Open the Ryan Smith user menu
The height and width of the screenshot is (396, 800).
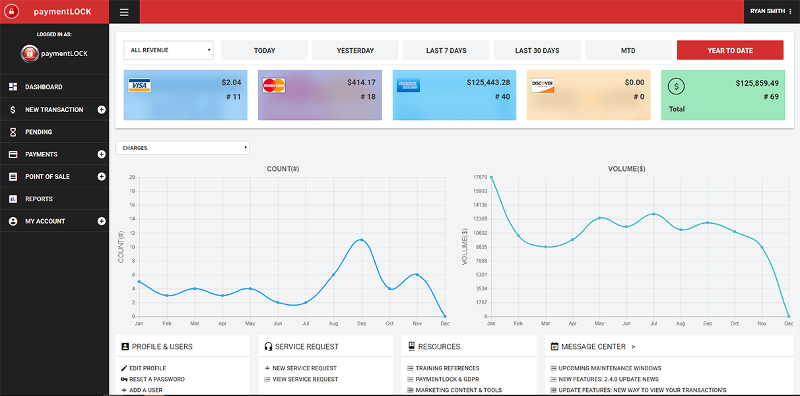pos(771,11)
